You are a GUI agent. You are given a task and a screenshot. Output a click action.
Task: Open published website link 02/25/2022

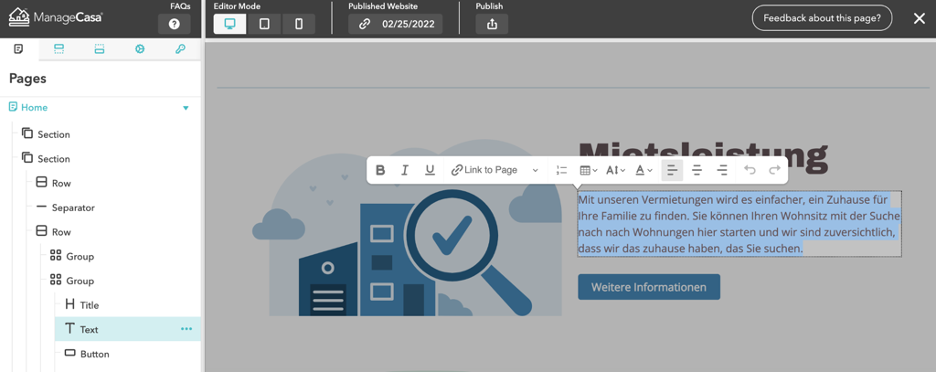396,24
